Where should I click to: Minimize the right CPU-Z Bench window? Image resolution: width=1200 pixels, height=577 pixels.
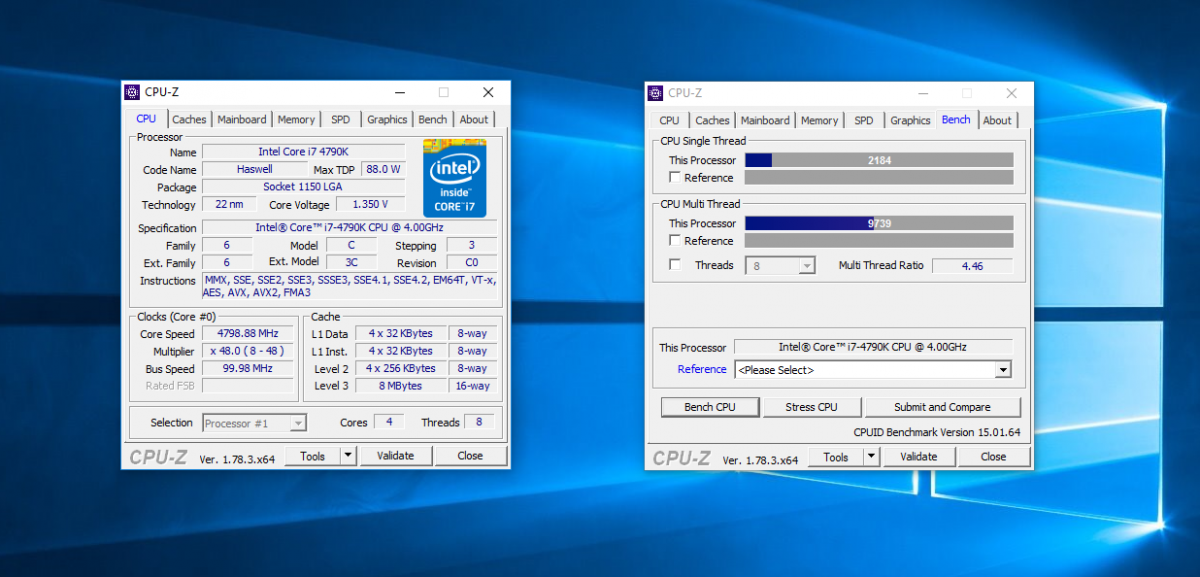click(923, 93)
